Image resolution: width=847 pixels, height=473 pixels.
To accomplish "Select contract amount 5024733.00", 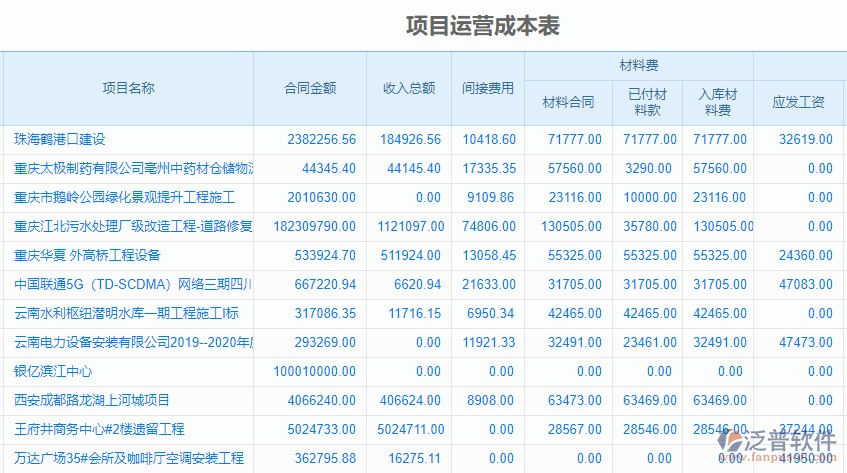I will [x=321, y=430].
